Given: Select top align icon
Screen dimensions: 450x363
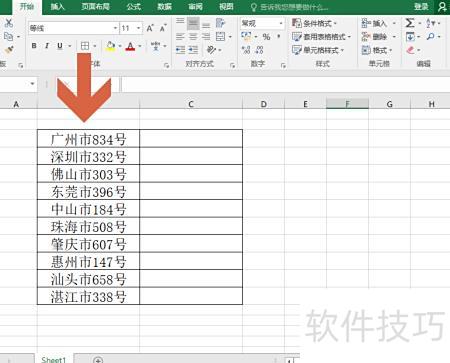Looking at the screenshot, I should pyautogui.click(x=180, y=22).
